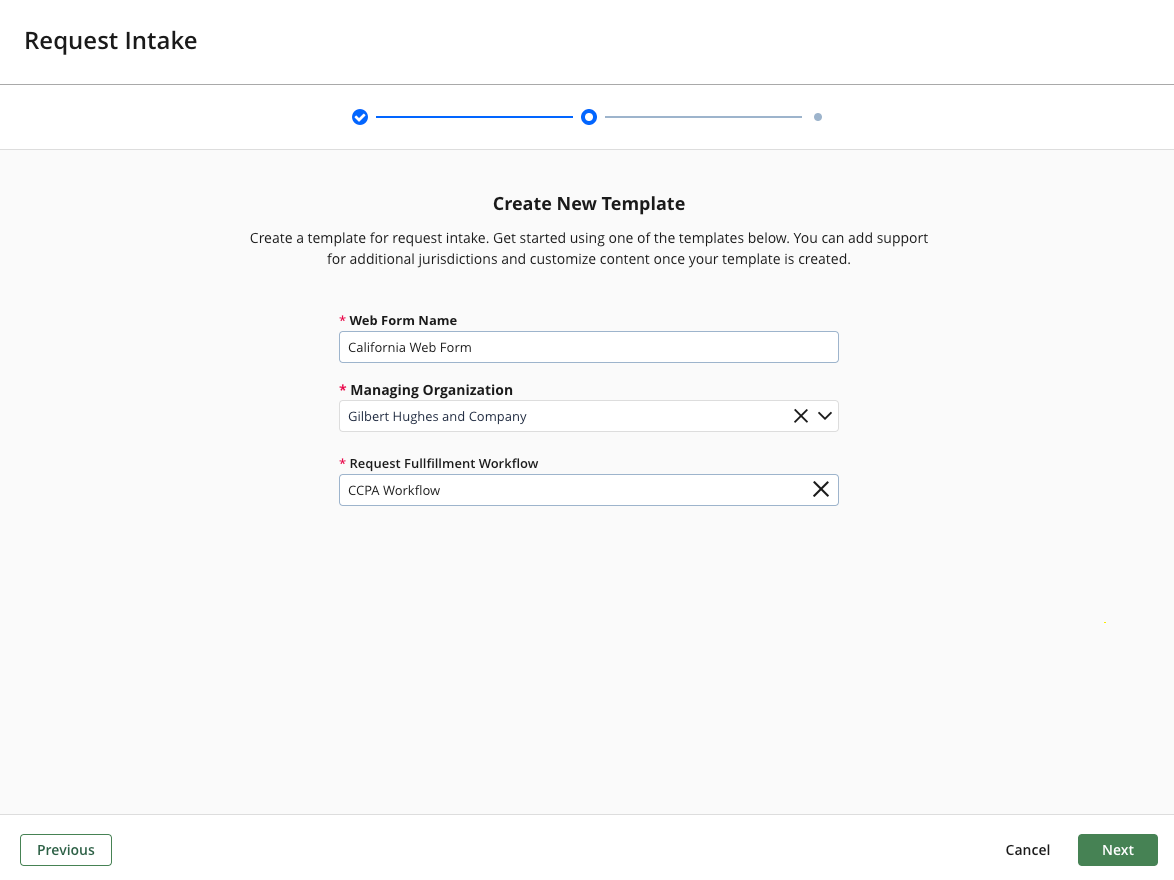Click the Previous button

point(65,849)
